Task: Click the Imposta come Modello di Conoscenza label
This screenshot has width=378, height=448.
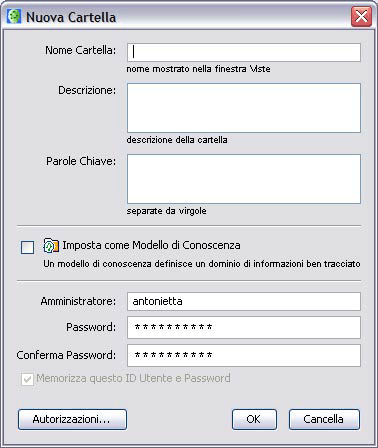Action: (x=151, y=245)
